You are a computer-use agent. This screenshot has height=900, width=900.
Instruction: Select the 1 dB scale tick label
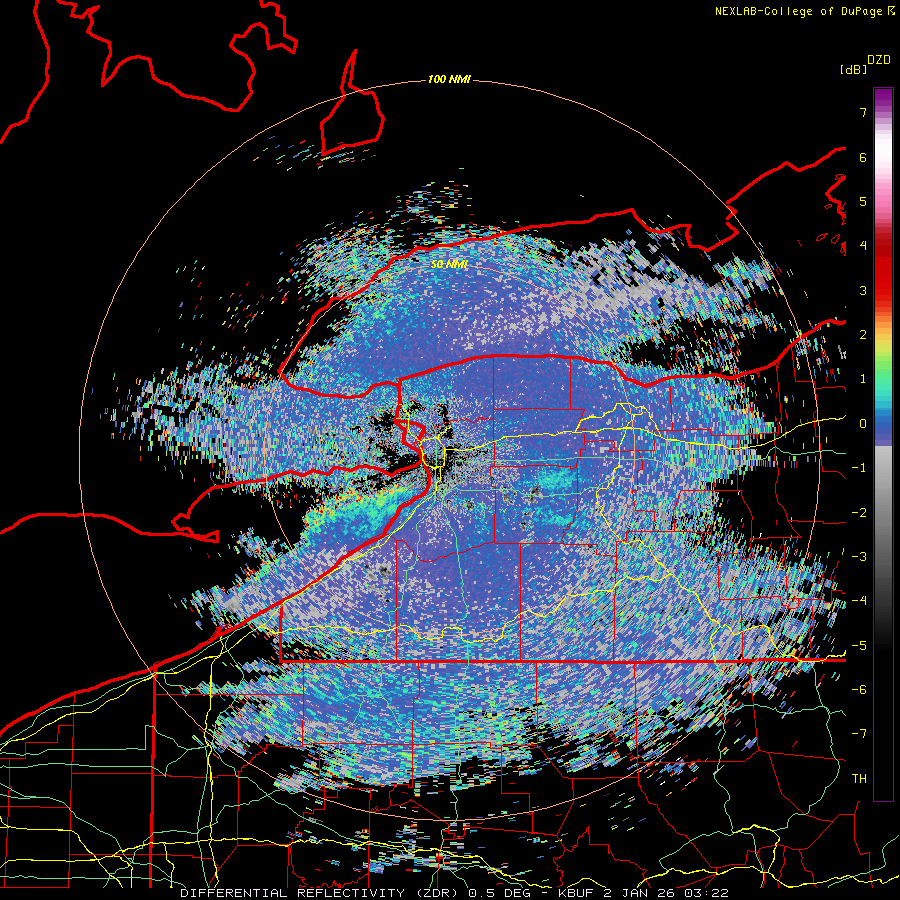[x=863, y=379]
